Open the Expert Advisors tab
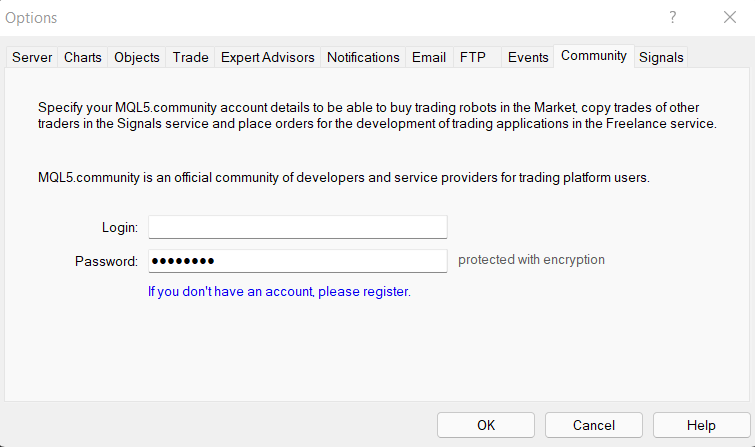 click(x=268, y=58)
